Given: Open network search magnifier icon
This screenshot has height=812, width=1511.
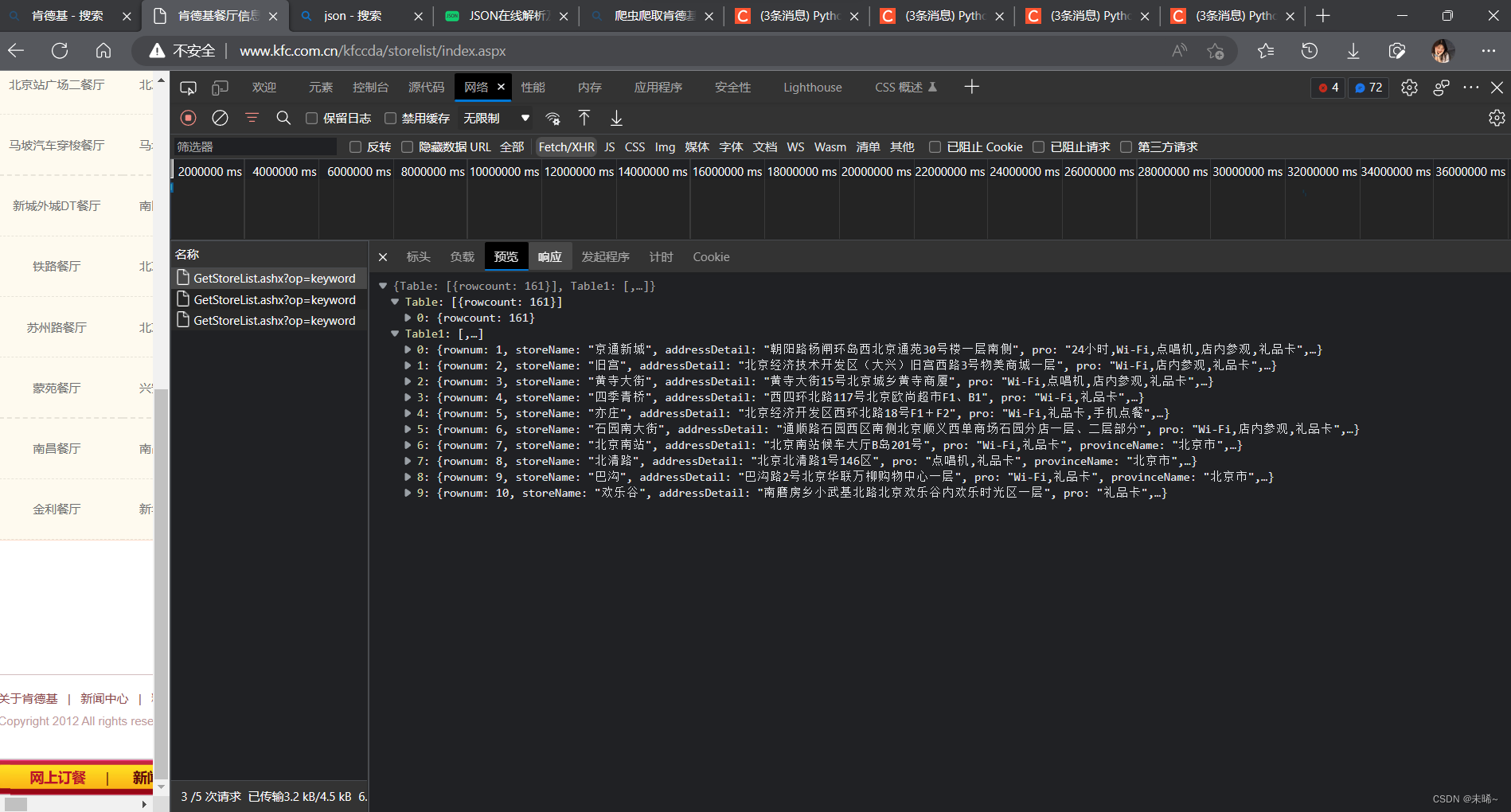Looking at the screenshot, I should [283, 118].
